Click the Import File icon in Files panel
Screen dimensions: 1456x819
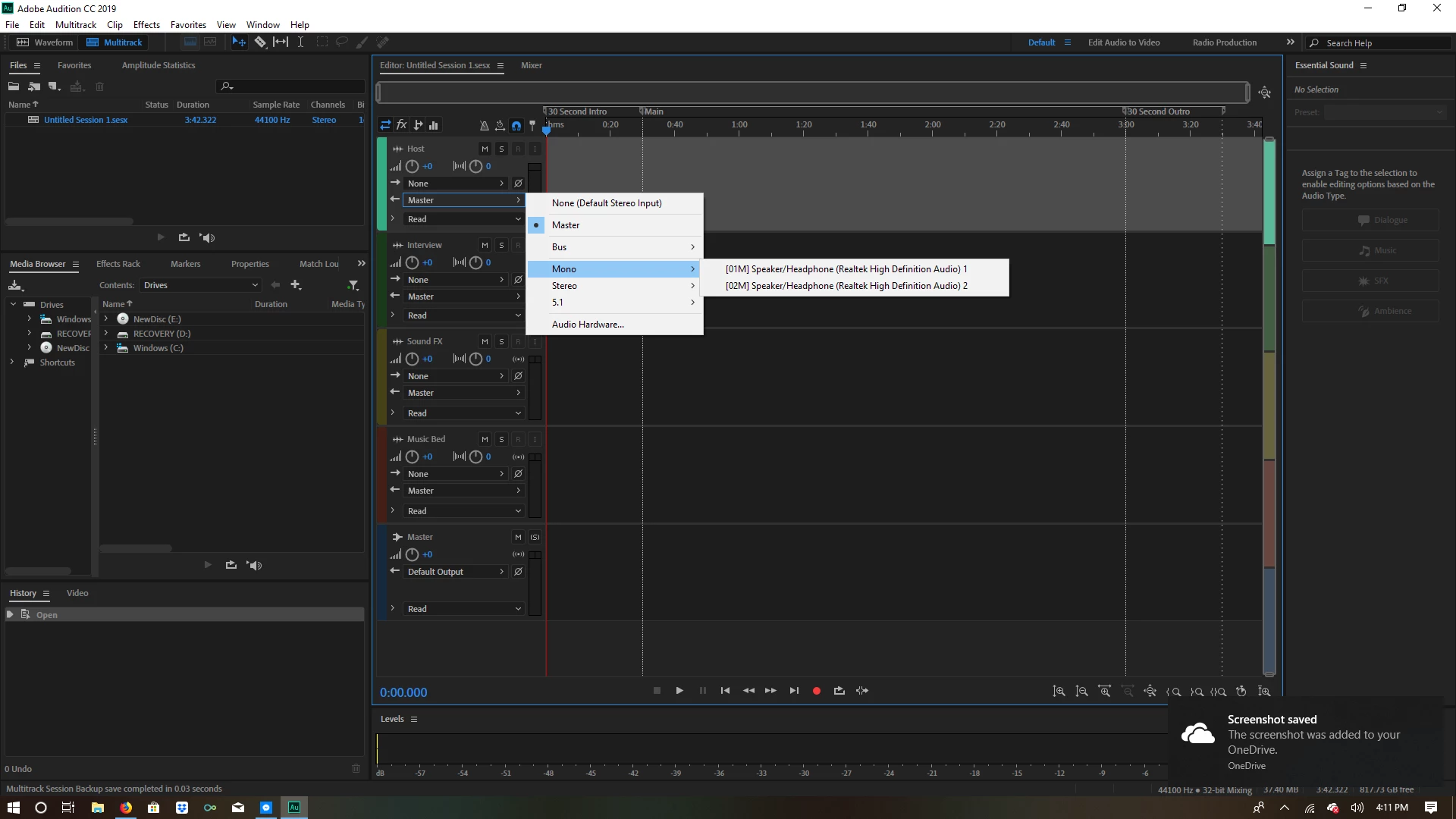[34, 86]
